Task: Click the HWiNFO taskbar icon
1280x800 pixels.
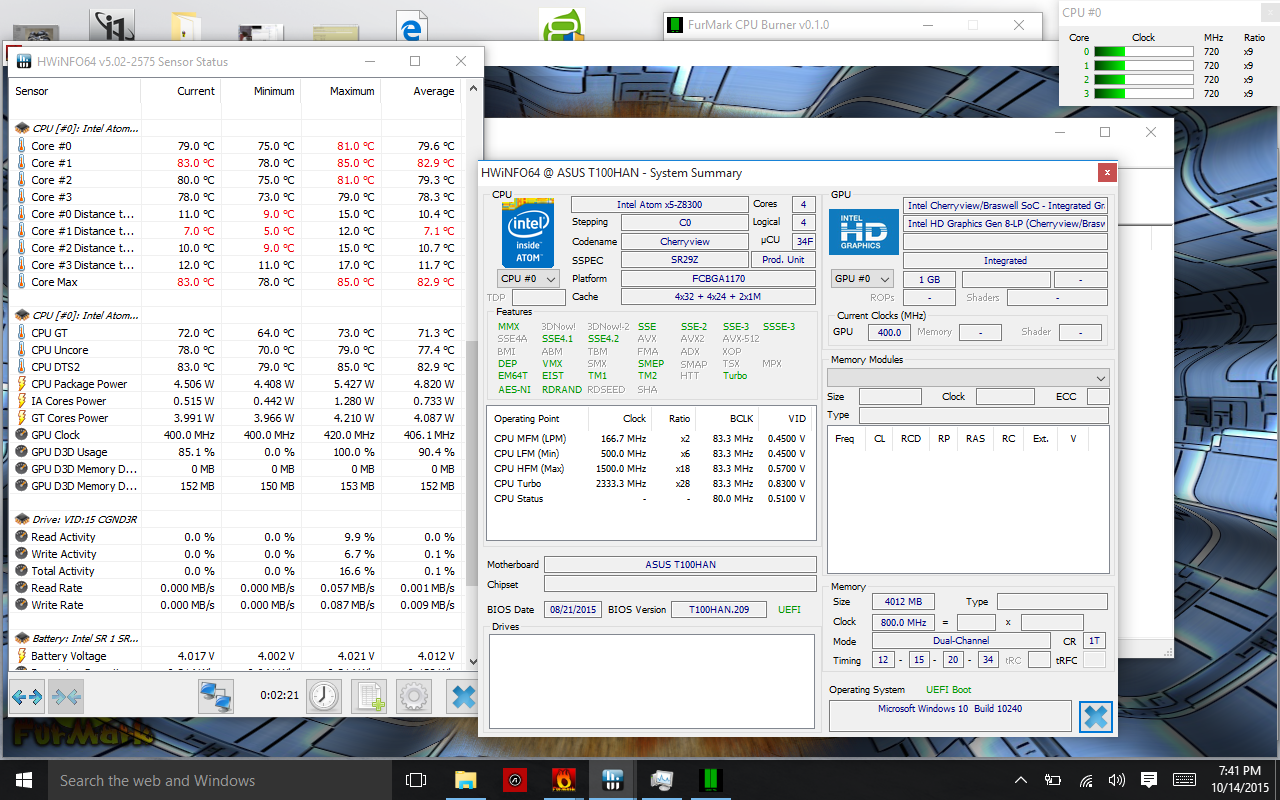Action: pyautogui.click(x=613, y=780)
